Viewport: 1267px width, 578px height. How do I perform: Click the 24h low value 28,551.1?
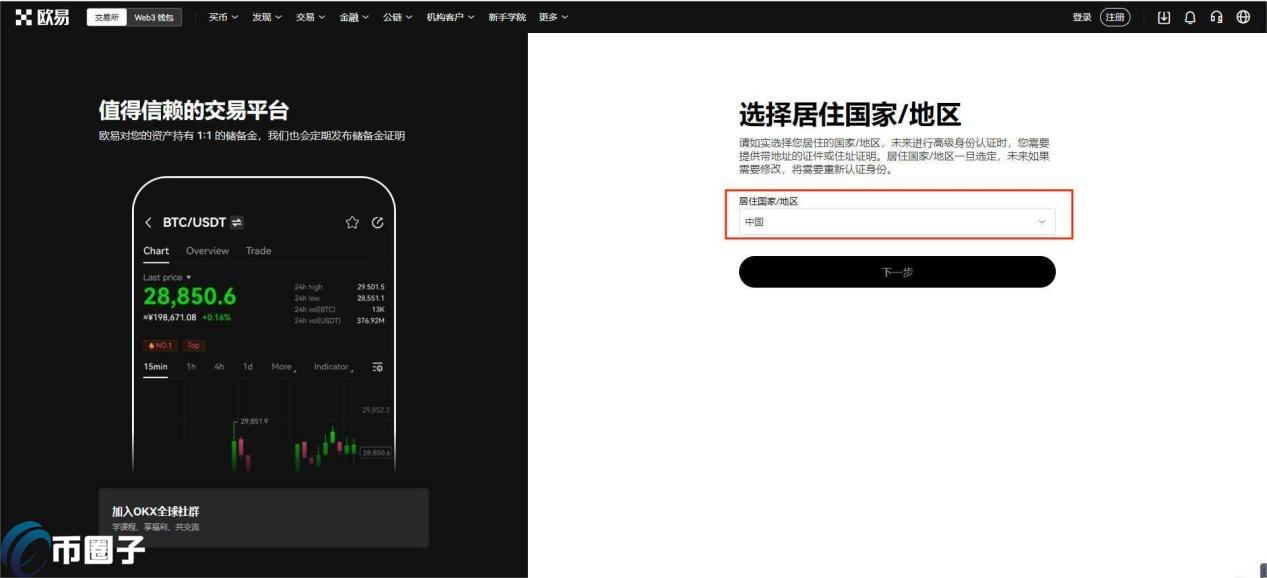pyautogui.click(x=371, y=298)
